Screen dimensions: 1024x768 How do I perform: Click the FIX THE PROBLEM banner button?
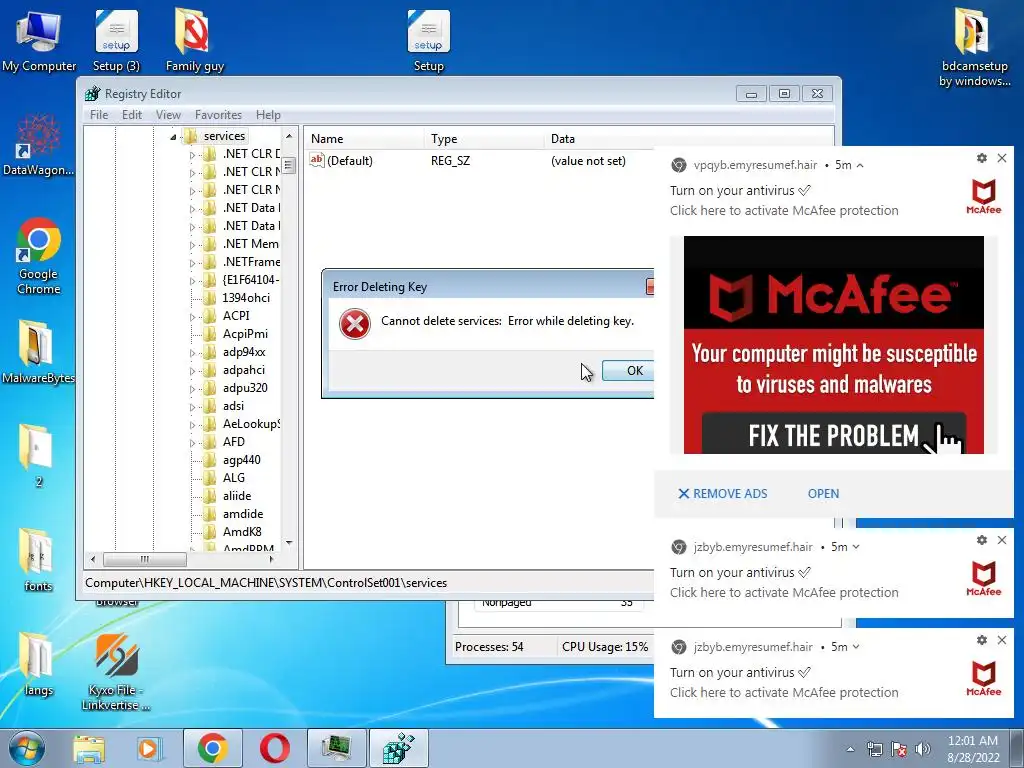pos(834,434)
